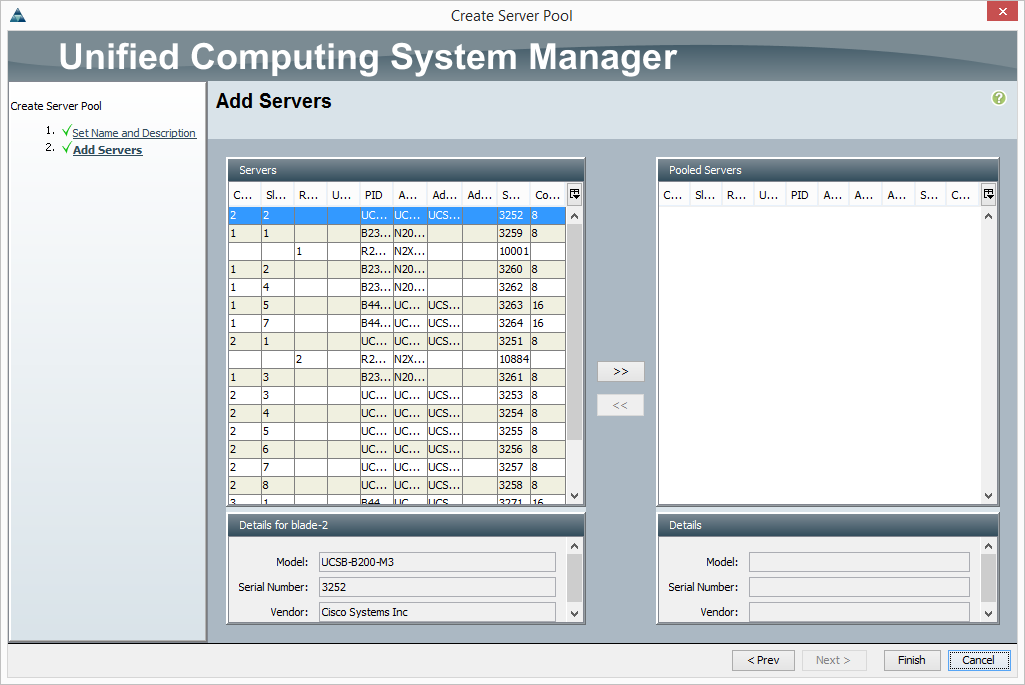The width and height of the screenshot is (1025, 685).
Task: Click the S... column header in Servers table
Action: (x=512, y=195)
